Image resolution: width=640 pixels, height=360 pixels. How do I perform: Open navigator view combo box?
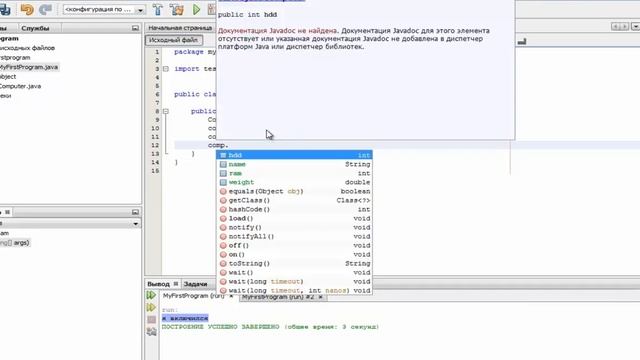tap(69, 224)
